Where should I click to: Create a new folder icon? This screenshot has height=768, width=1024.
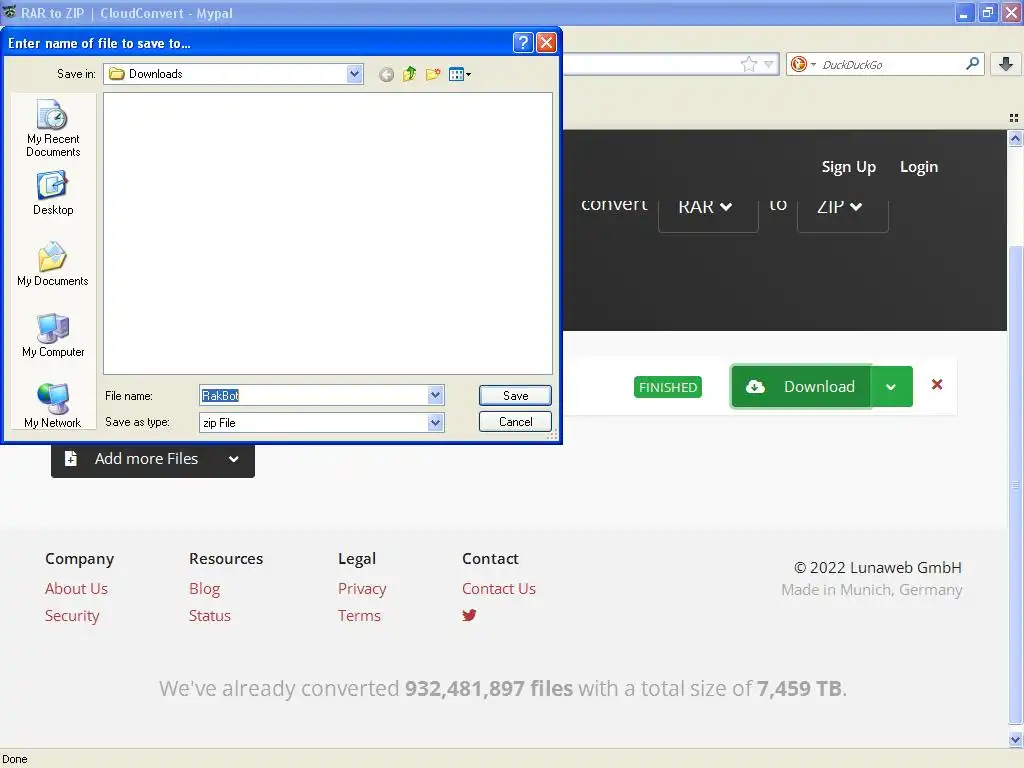(433, 74)
